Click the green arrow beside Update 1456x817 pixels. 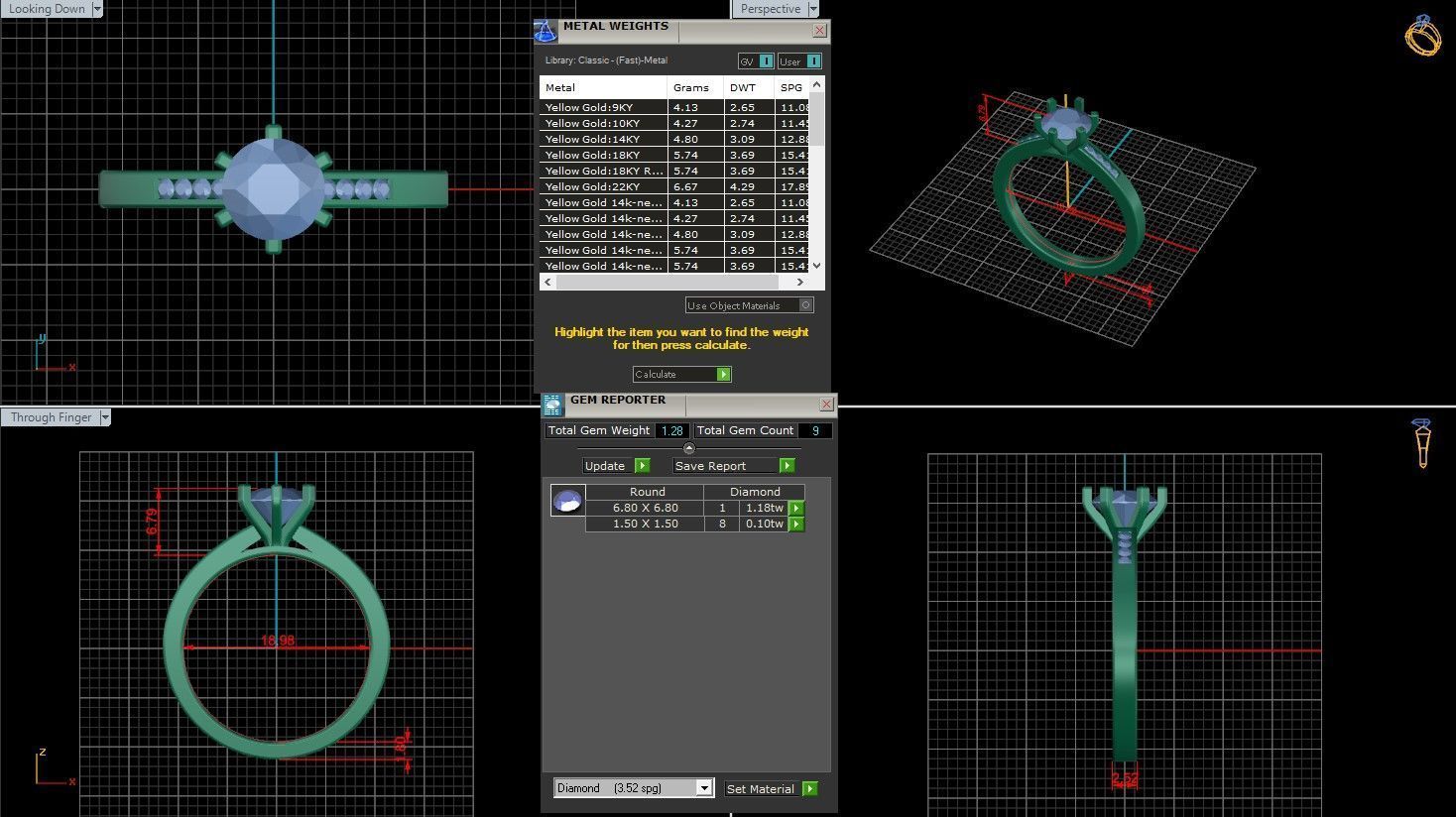click(642, 465)
